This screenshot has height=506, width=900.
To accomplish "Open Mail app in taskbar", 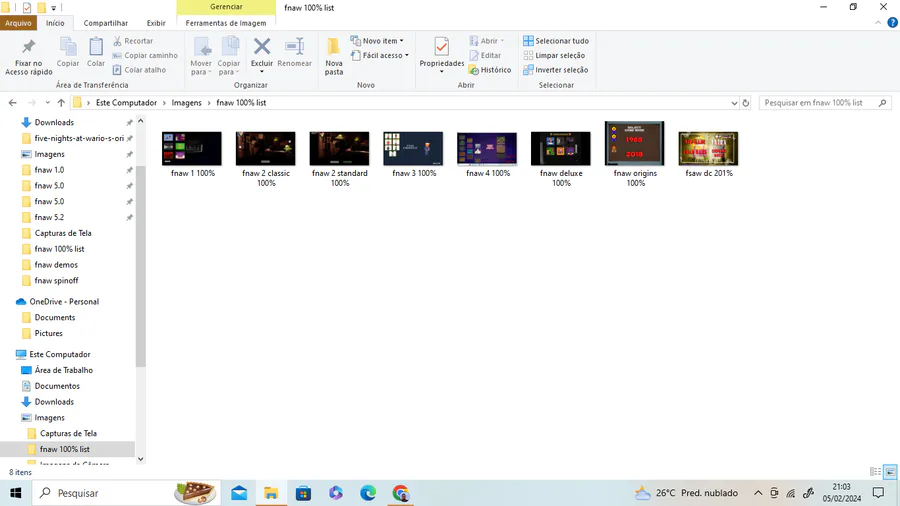I will click(239, 493).
